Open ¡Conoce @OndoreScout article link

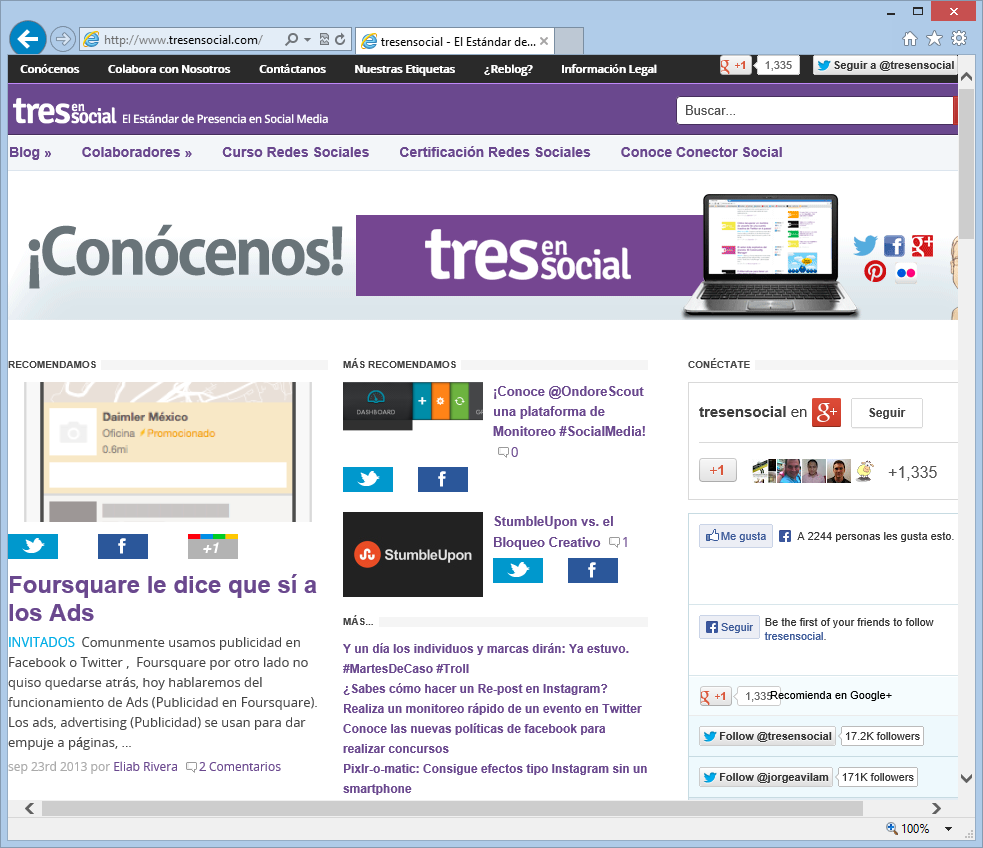569,411
